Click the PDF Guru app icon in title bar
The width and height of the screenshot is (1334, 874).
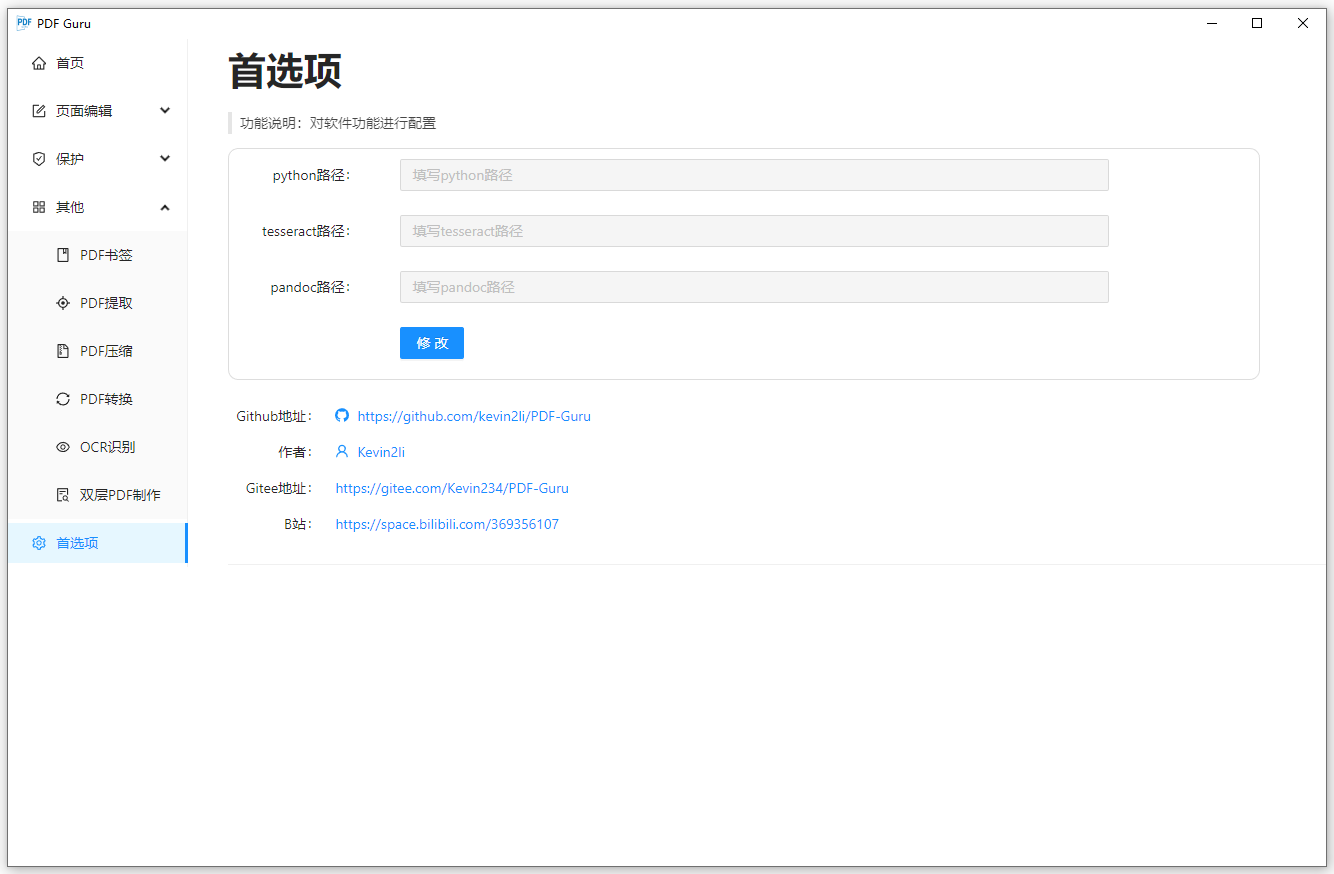pos(24,23)
